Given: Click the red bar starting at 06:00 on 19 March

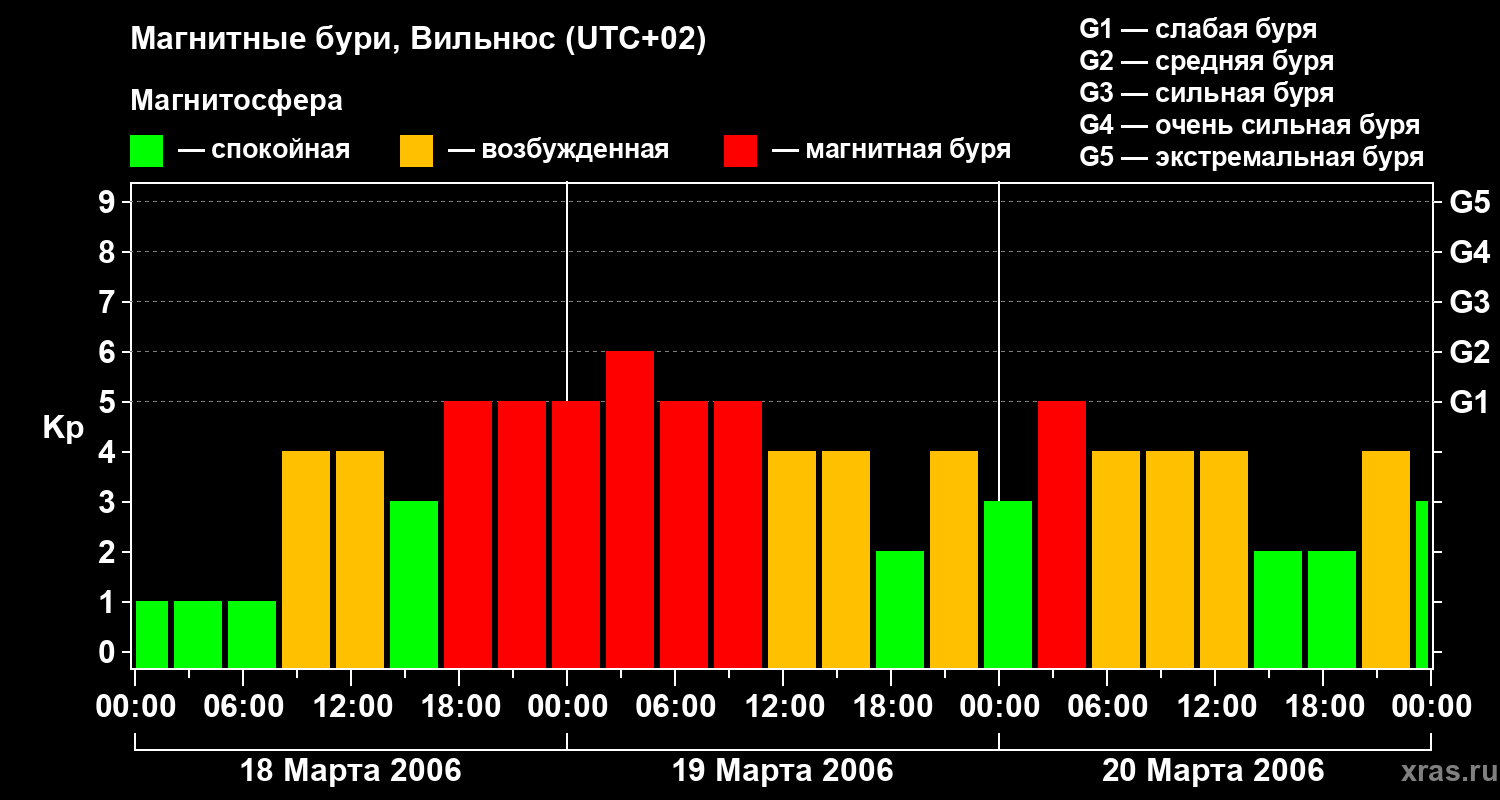Looking at the screenshot, I should pos(684,535).
